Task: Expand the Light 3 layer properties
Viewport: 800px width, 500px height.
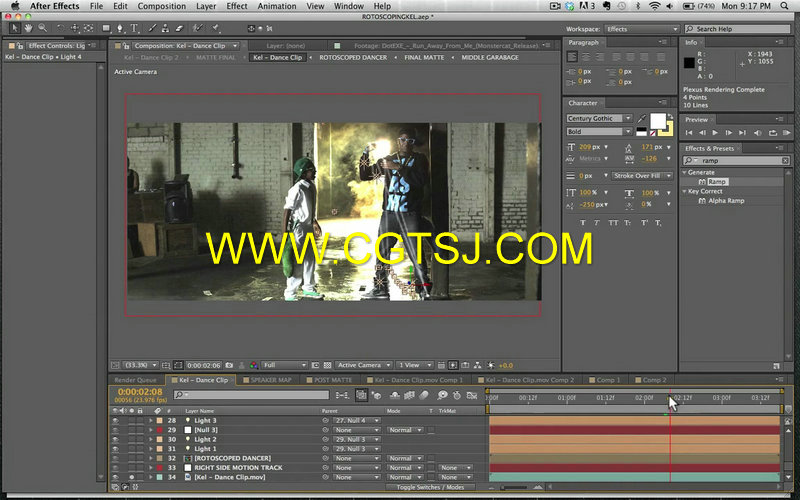Action: [x=151, y=420]
